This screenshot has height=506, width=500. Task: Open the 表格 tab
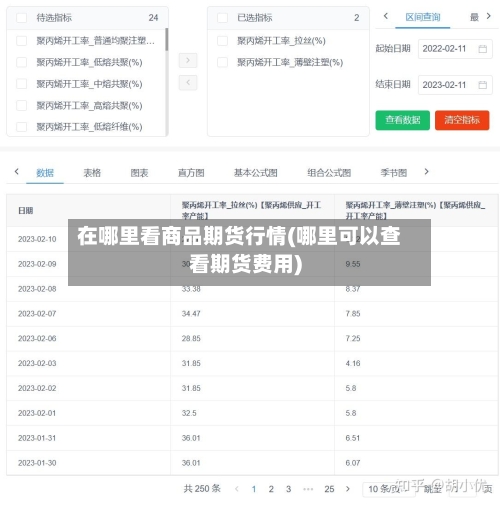click(x=92, y=173)
